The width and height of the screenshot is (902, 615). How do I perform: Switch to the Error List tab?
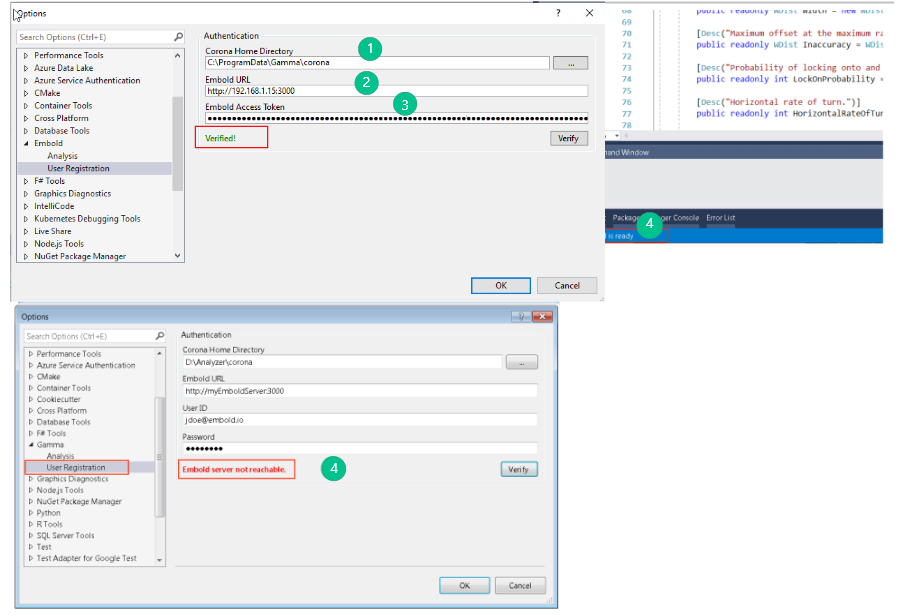click(x=721, y=218)
